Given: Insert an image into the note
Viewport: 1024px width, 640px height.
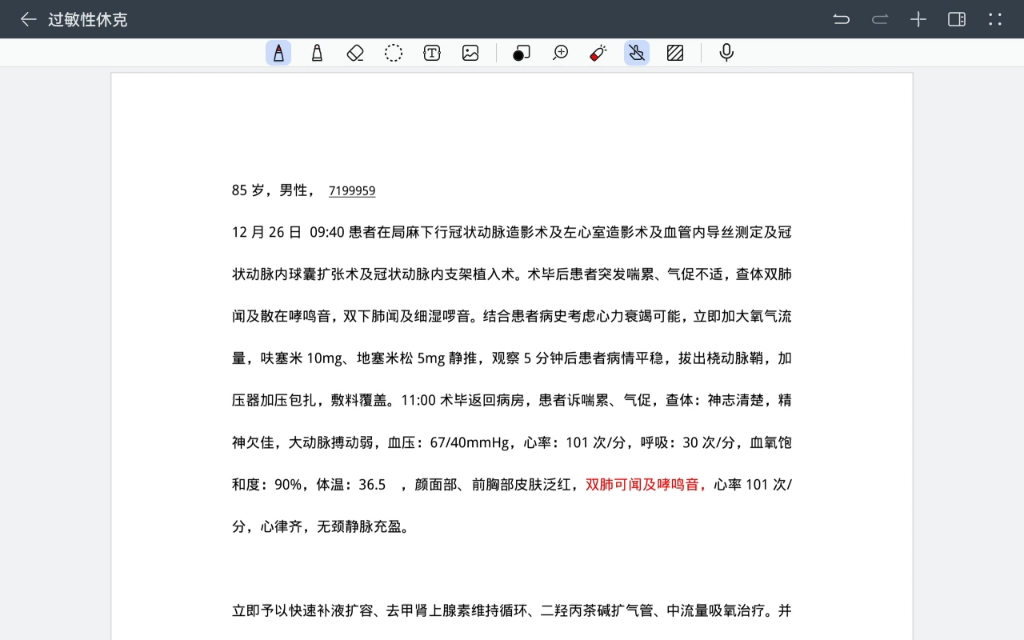Looking at the screenshot, I should pyautogui.click(x=469, y=52).
